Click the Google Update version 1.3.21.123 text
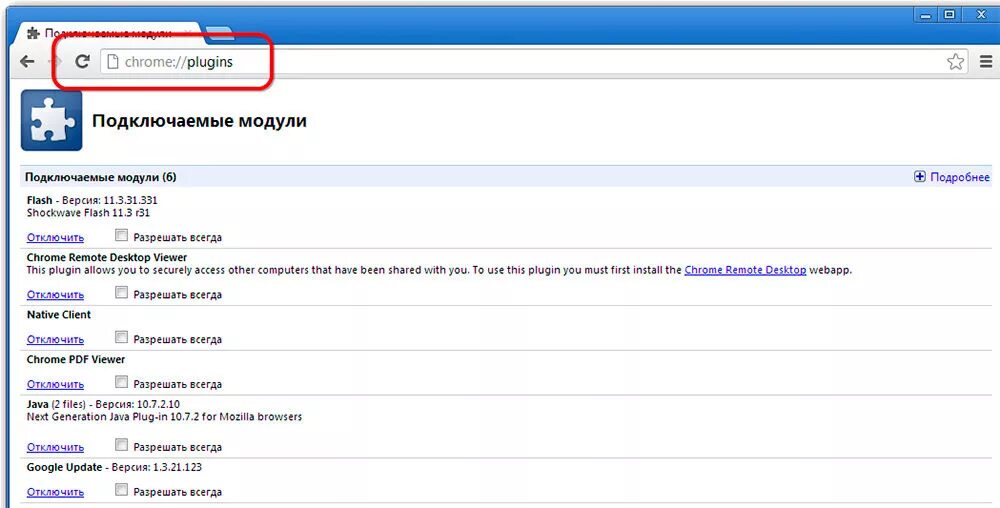 [114, 467]
